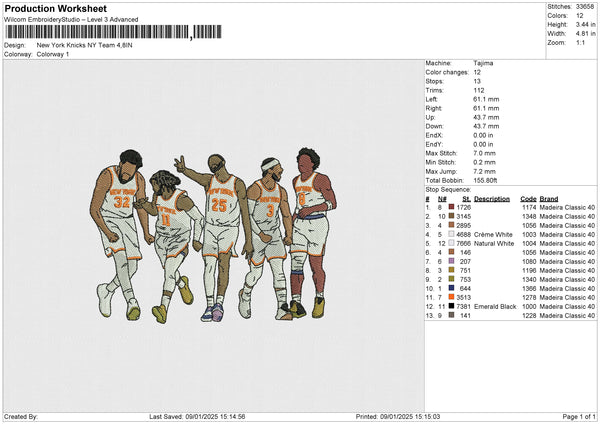Viewport: 600px width, 424px height.
Task: Select the Crème White color swatch
Action: [x=452, y=234]
